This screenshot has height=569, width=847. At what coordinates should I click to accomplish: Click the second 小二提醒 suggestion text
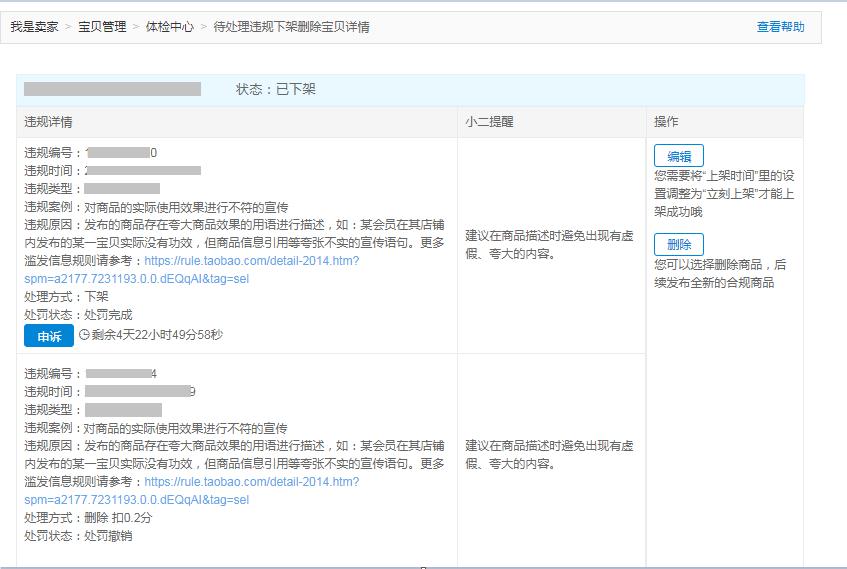tap(549, 454)
